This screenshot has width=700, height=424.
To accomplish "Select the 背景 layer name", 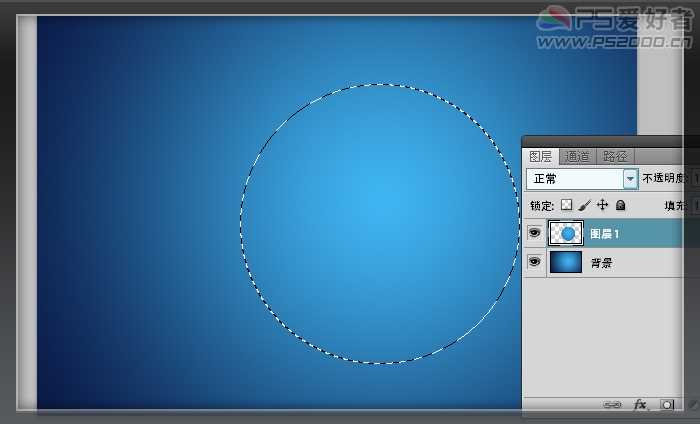I will pyautogui.click(x=601, y=263).
